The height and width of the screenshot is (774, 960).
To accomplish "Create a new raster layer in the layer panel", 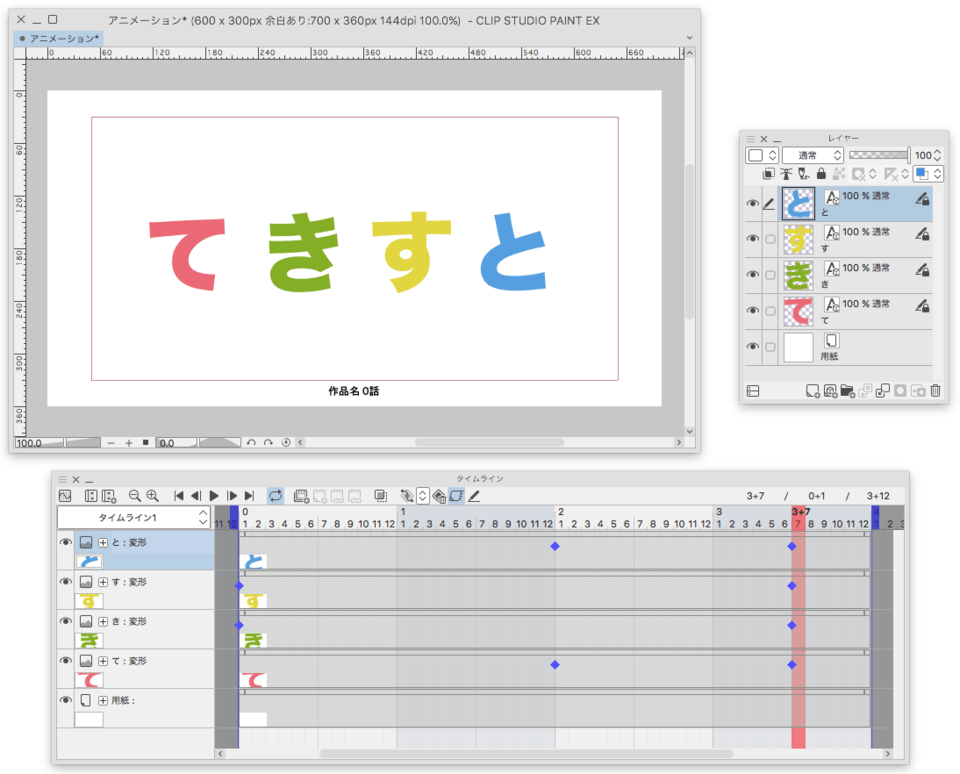I will point(812,391).
